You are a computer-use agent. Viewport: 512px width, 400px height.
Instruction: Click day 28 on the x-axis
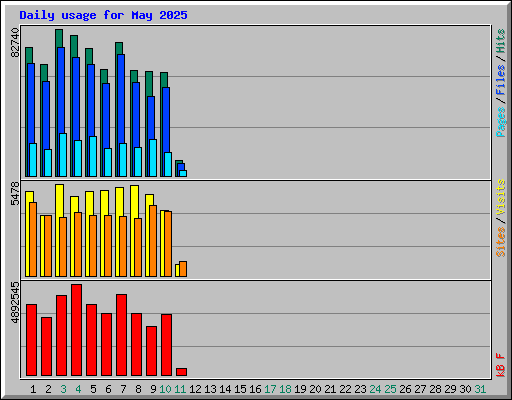click(435, 389)
